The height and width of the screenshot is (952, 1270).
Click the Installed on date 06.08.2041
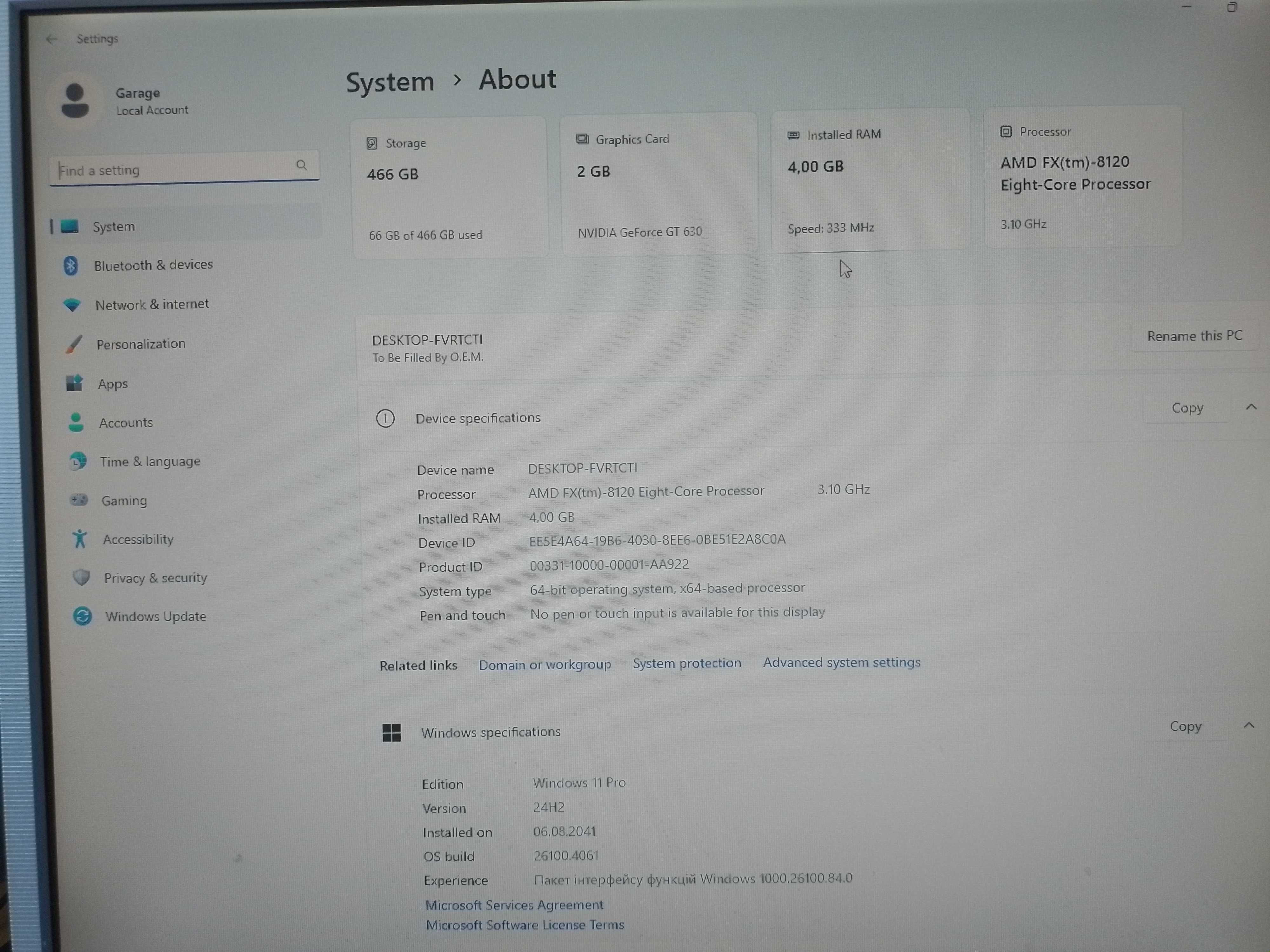tap(565, 831)
